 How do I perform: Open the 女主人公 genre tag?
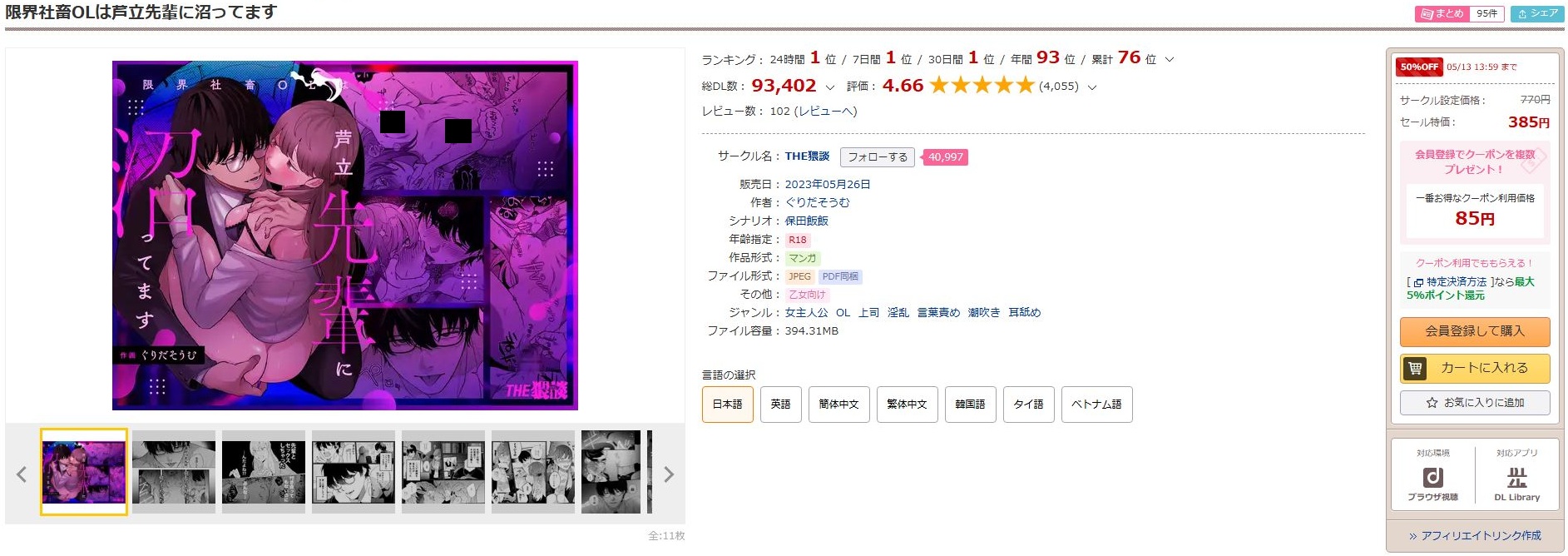[806, 313]
